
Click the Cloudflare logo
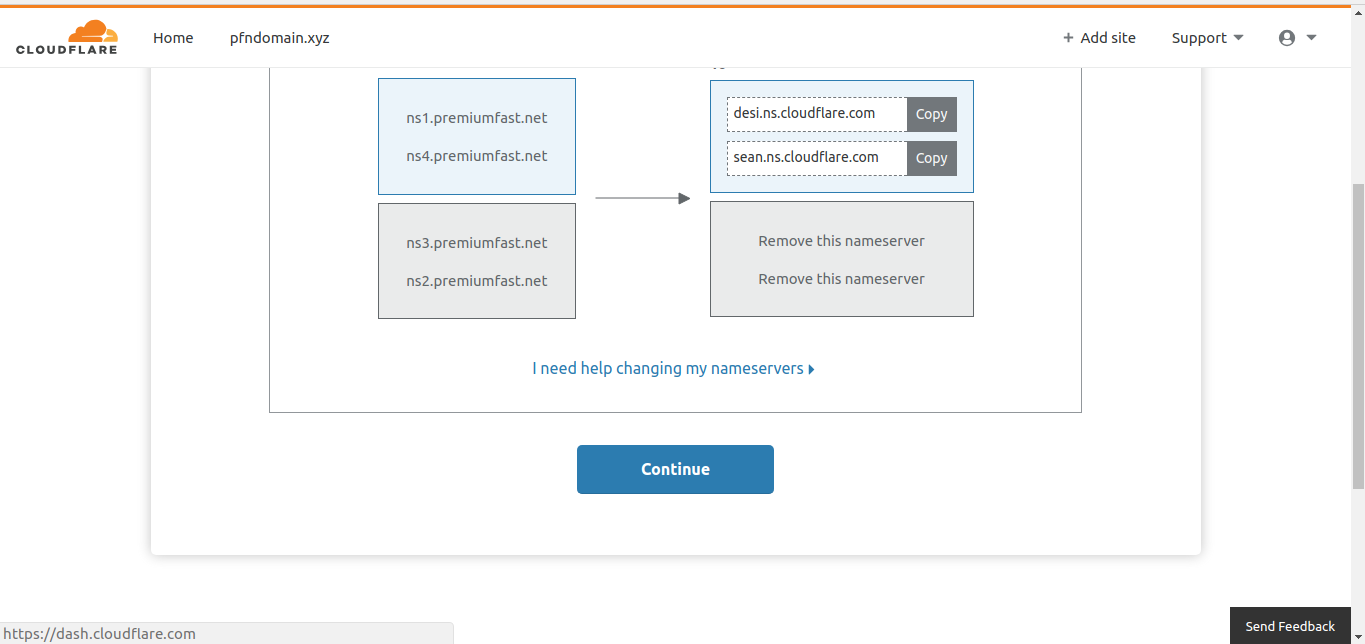[x=66, y=37]
